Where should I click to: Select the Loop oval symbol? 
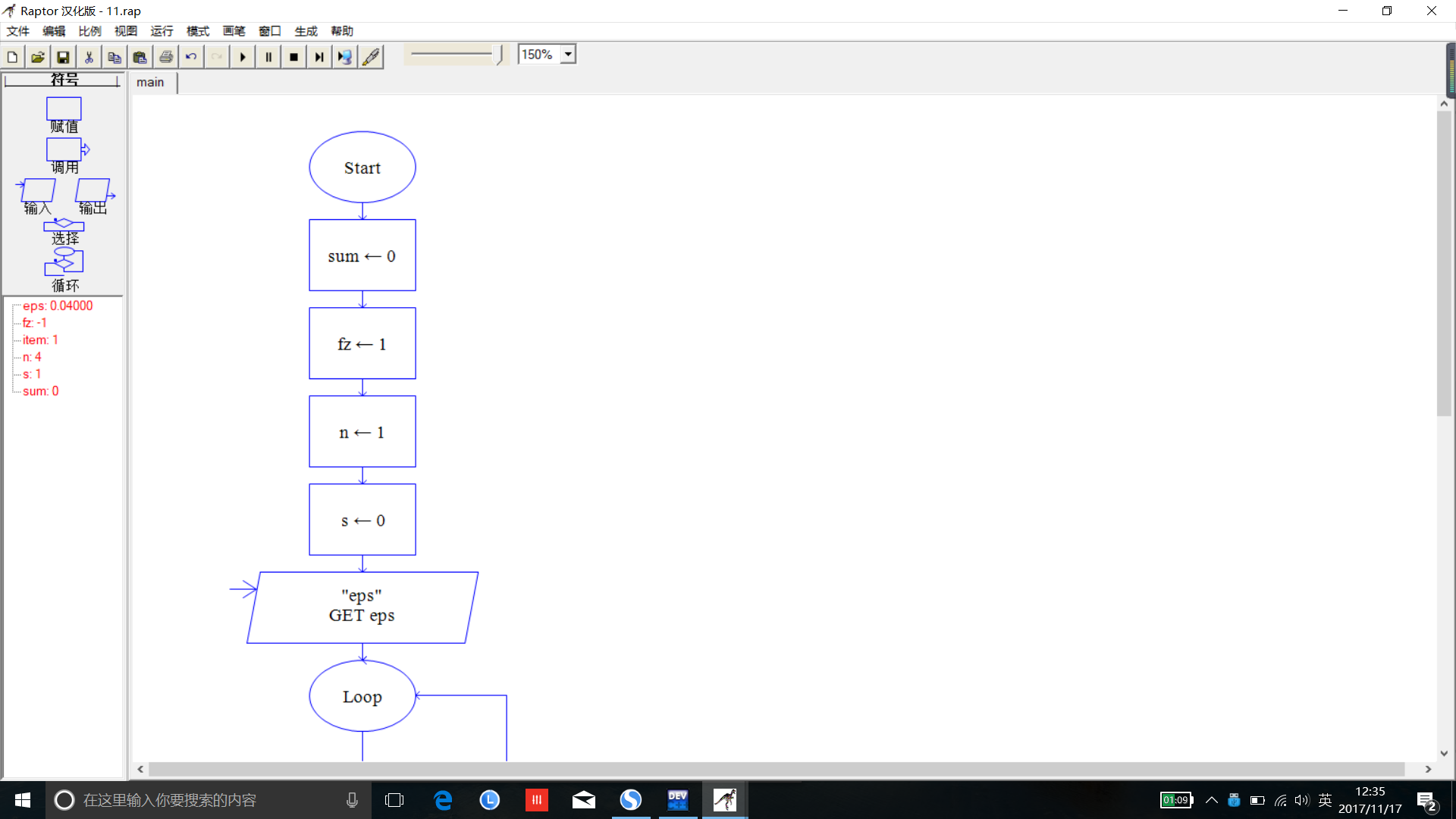tap(362, 696)
